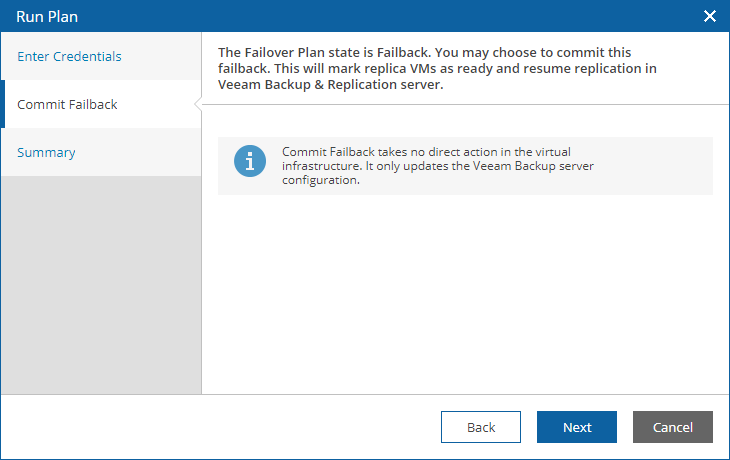
Task: Click the empty gray sidebar area below Summary
Action: (x=101, y=285)
